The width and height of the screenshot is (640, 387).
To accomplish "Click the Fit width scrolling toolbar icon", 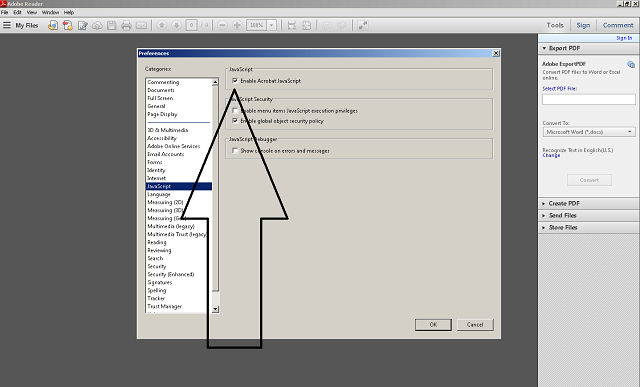I will 292,25.
